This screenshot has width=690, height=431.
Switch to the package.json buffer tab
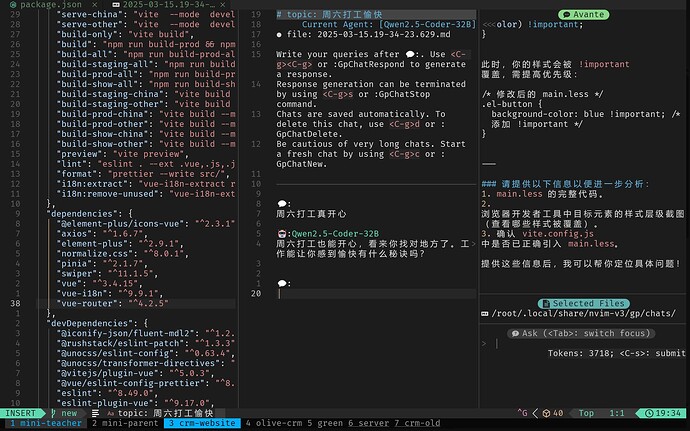pos(51,4)
